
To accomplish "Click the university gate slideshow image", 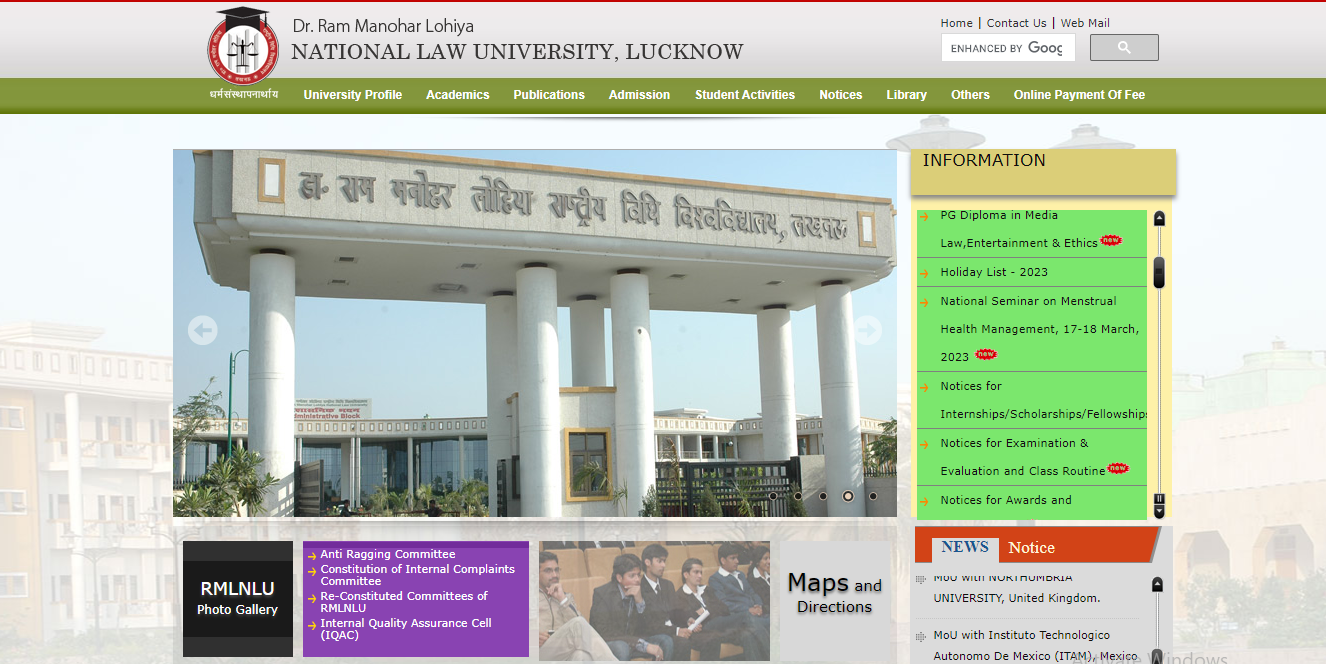I will point(535,333).
